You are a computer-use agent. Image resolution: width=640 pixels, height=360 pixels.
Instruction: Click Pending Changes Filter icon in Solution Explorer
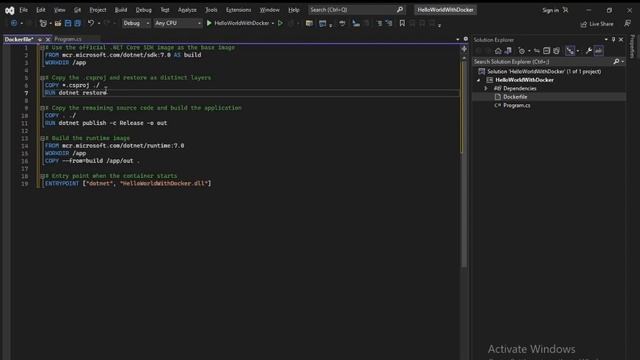(522, 51)
